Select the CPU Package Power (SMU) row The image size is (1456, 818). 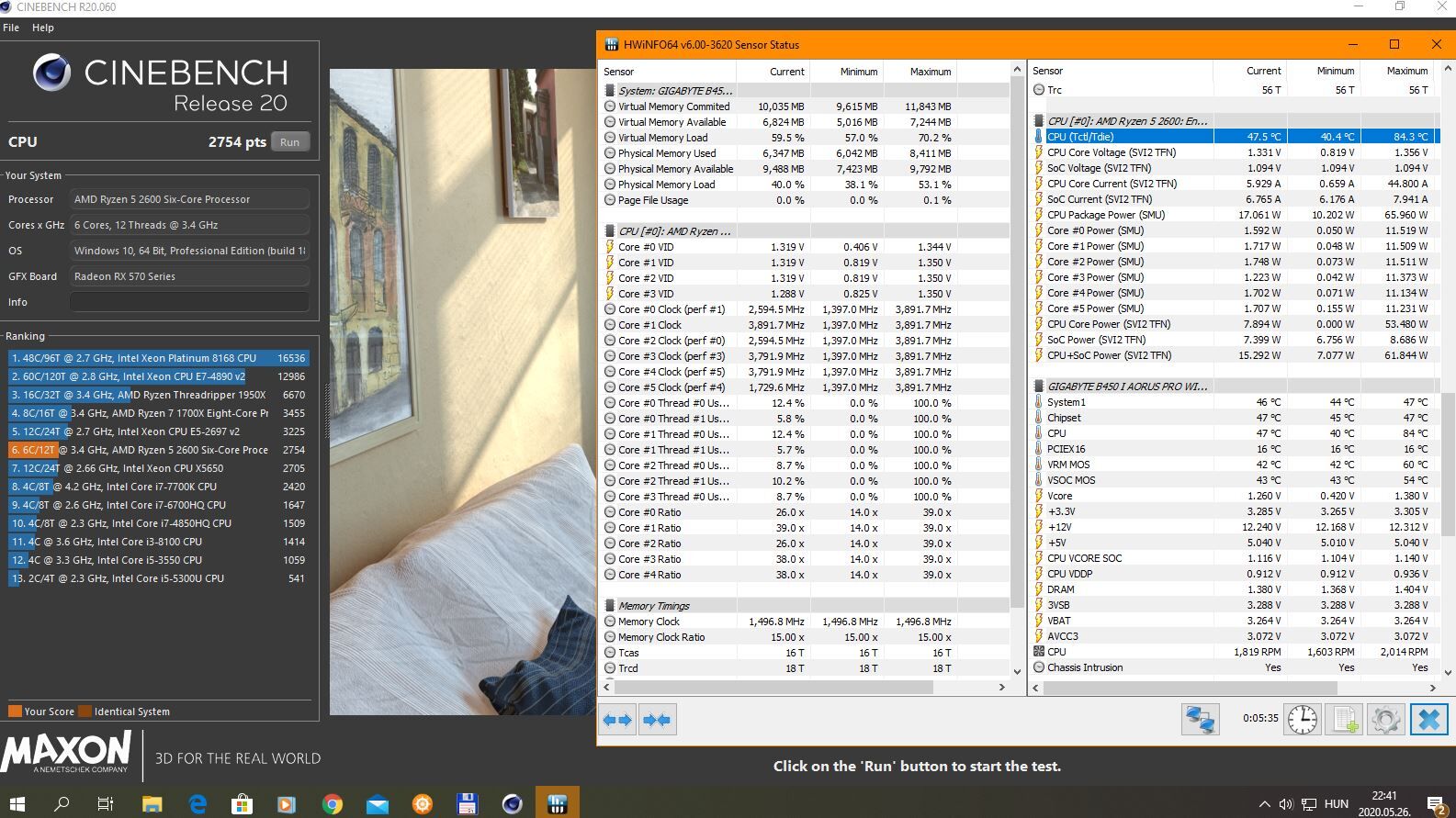(1235, 215)
